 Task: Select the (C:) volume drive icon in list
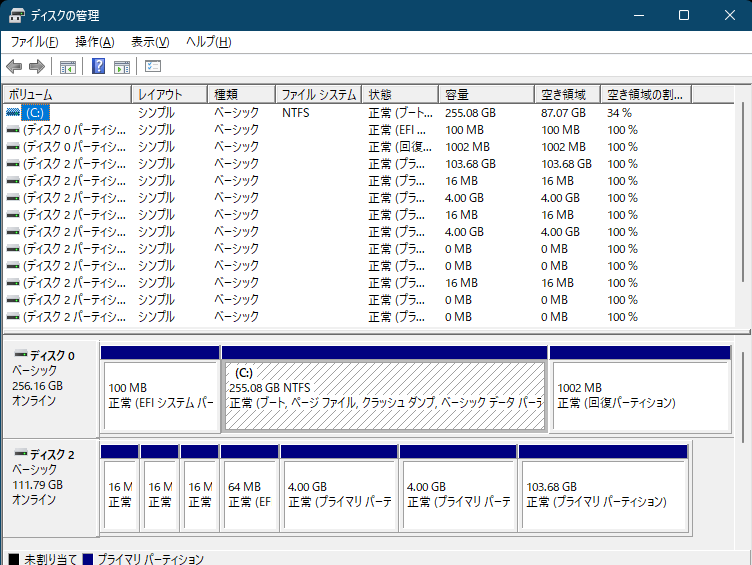(x=13, y=113)
